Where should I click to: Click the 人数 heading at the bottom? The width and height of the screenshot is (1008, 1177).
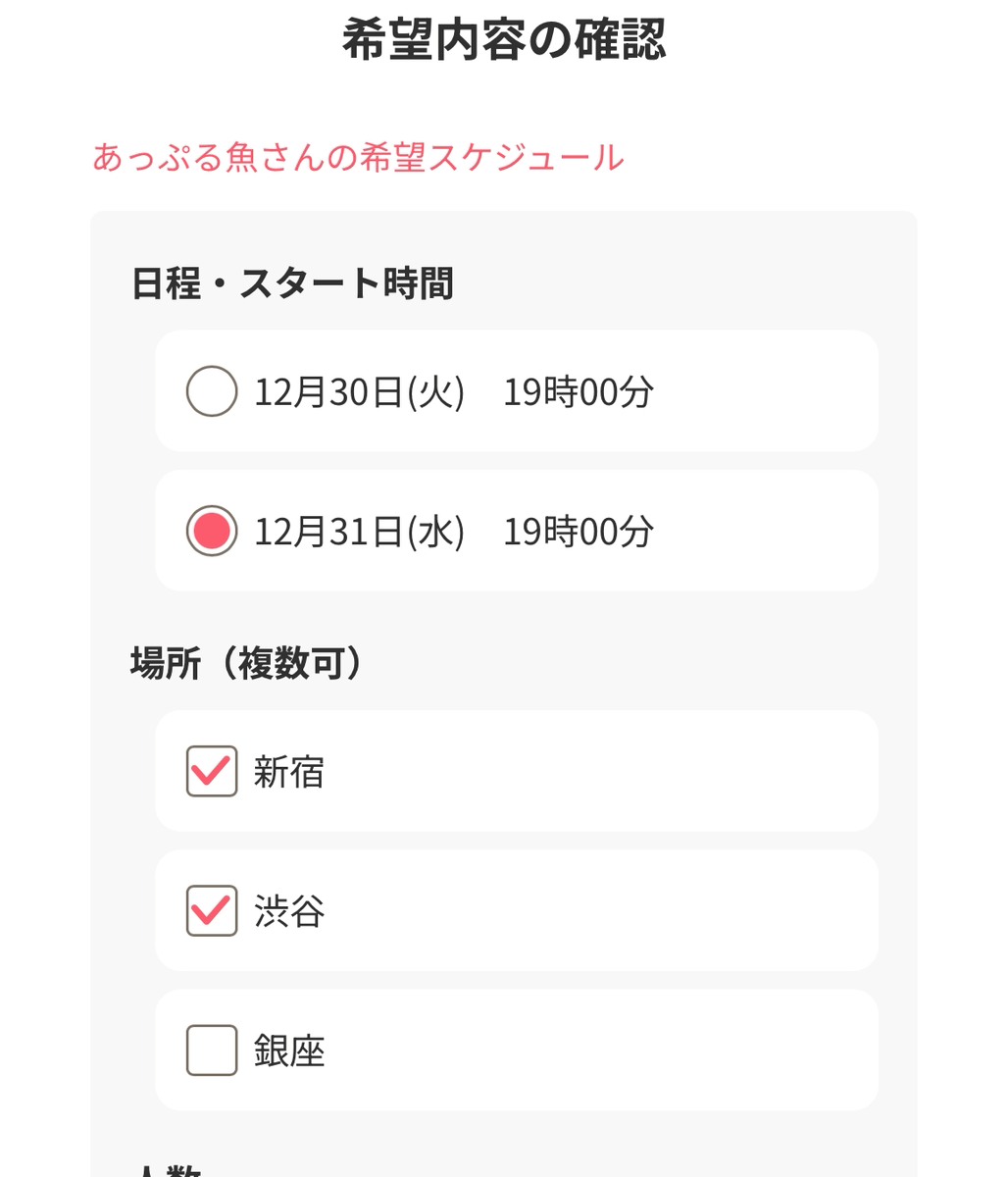(x=167, y=1170)
